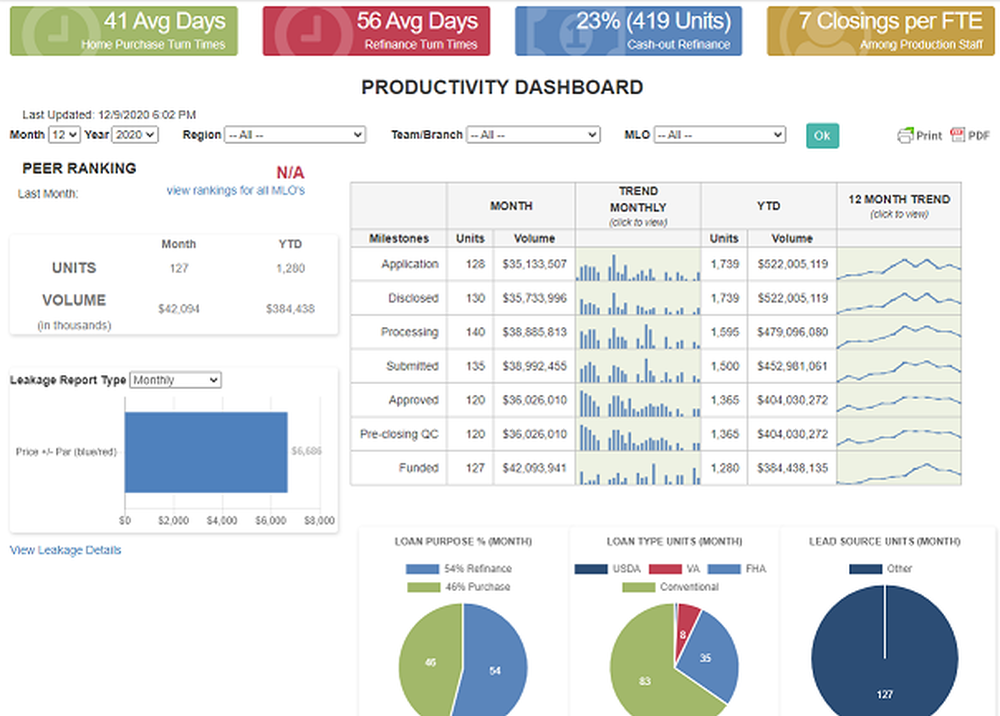
Task: Open Disclosed 12 month trend line chart
Action: pos(899,298)
